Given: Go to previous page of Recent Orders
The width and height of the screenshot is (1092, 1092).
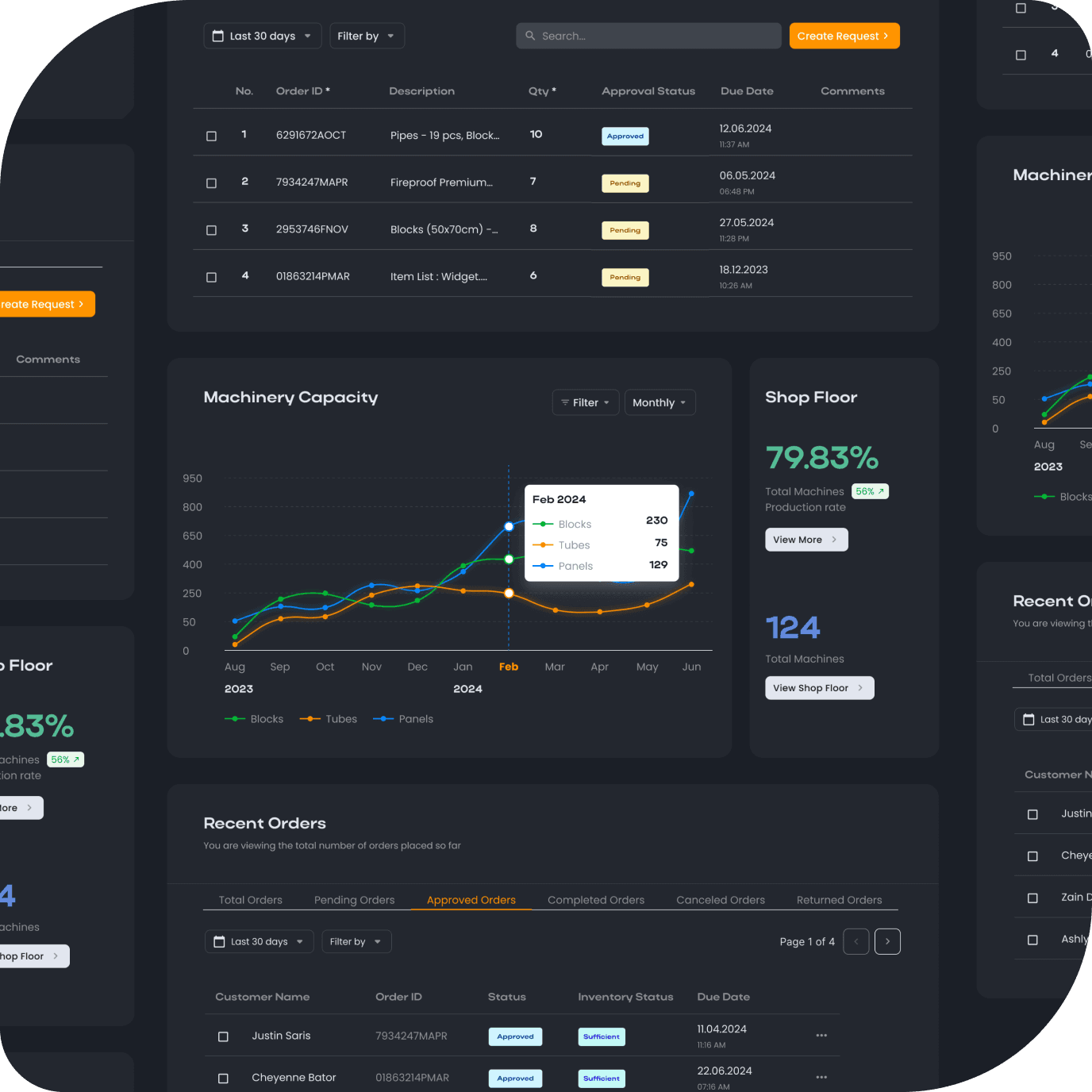Looking at the screenshot, I should [x=856, y=941].
